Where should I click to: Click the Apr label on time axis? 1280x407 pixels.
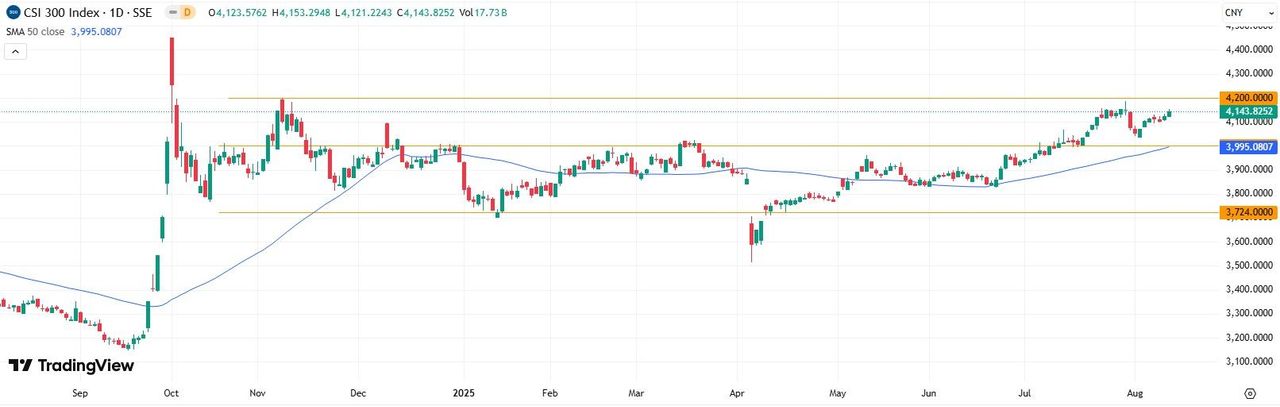point(737,395)
